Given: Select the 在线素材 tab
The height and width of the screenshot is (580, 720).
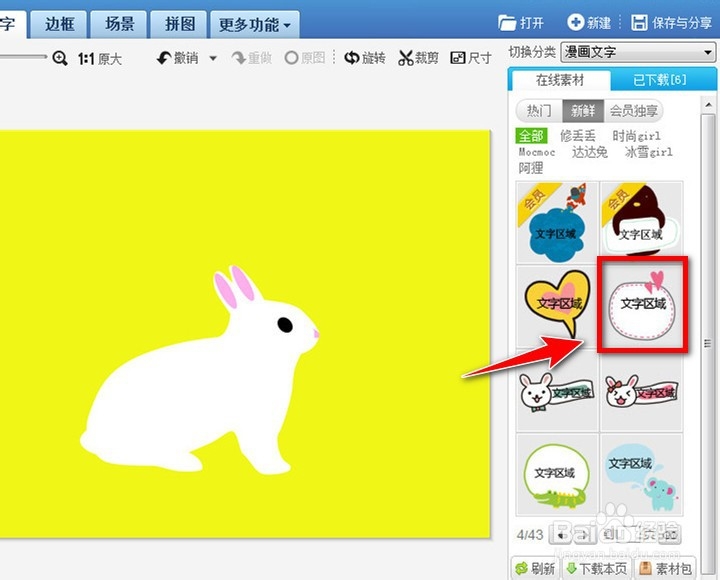Looking at the screenshot, I should tap(560, 80).
